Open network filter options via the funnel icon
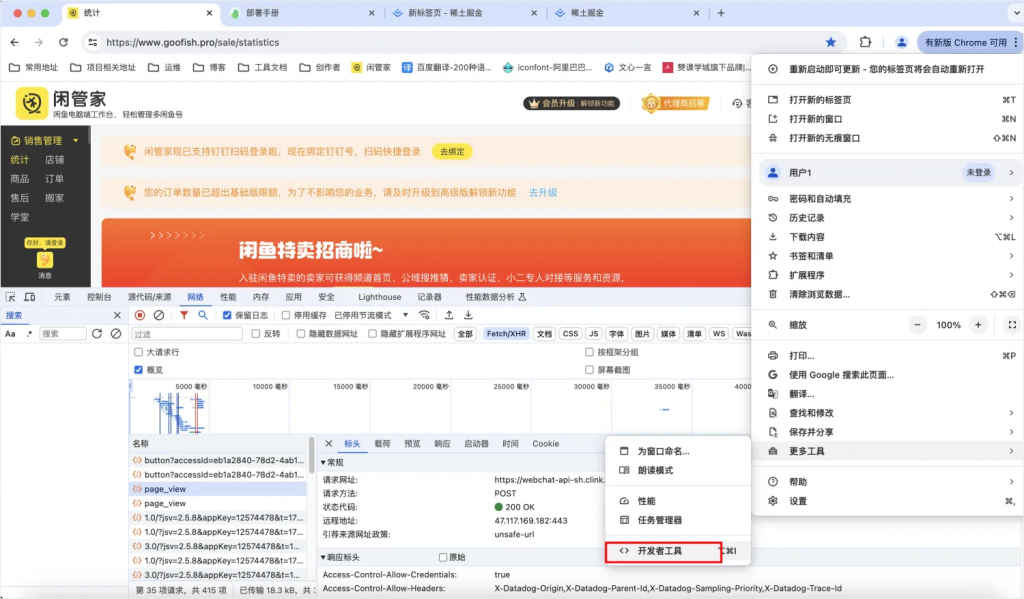The height and width of the screenshot is (599, 1024). pos(184,314)
